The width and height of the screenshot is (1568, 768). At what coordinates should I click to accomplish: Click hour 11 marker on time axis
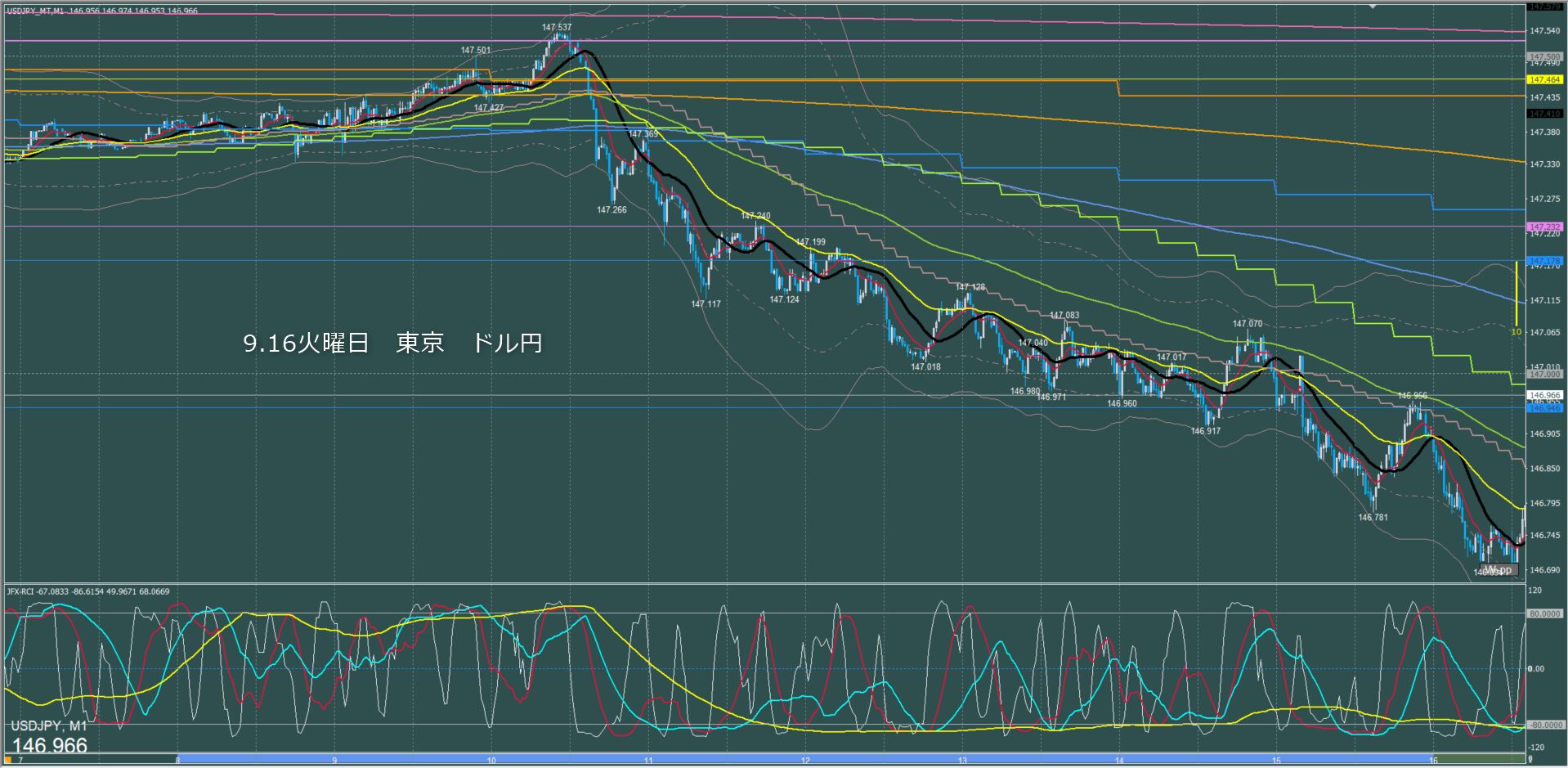coord(648,761)
